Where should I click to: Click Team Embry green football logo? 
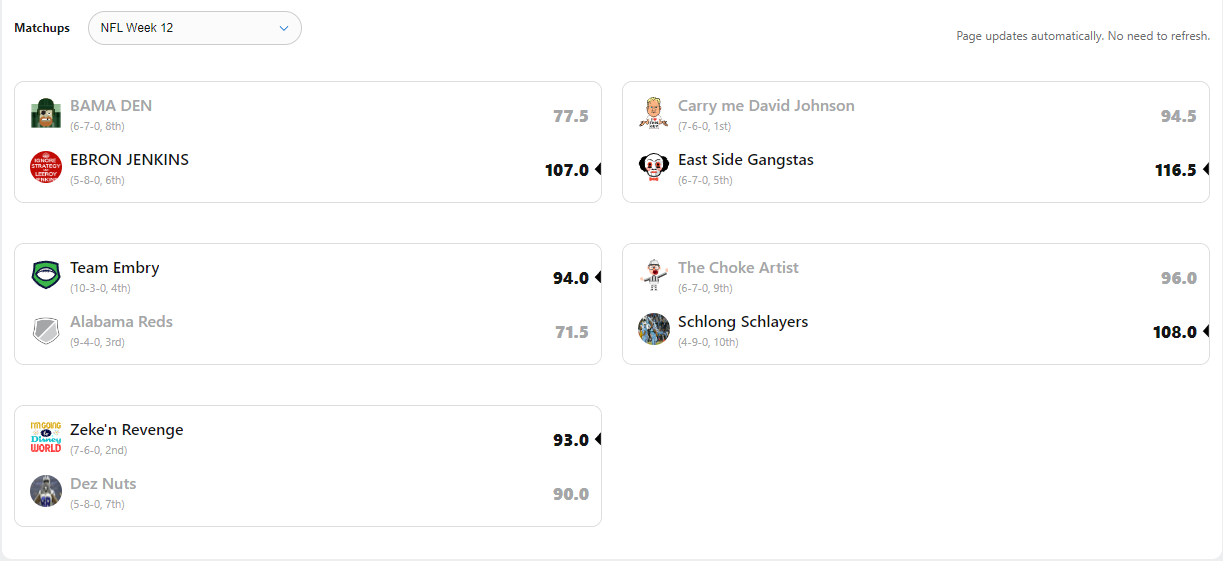[46, 275]
